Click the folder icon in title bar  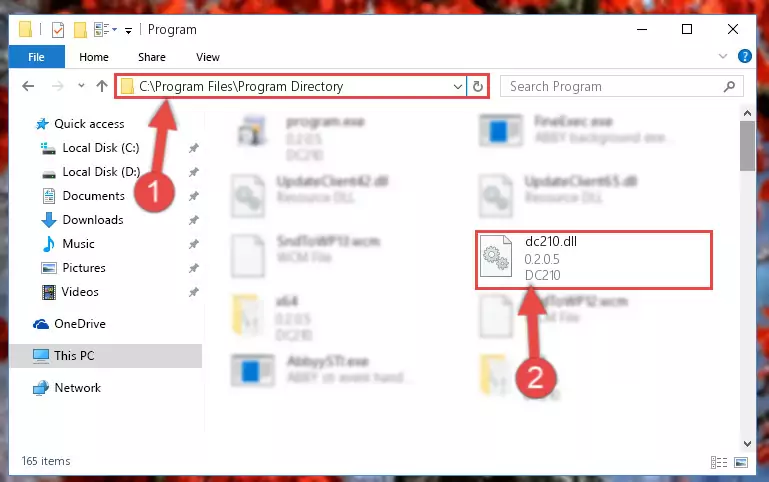(25, 29)
